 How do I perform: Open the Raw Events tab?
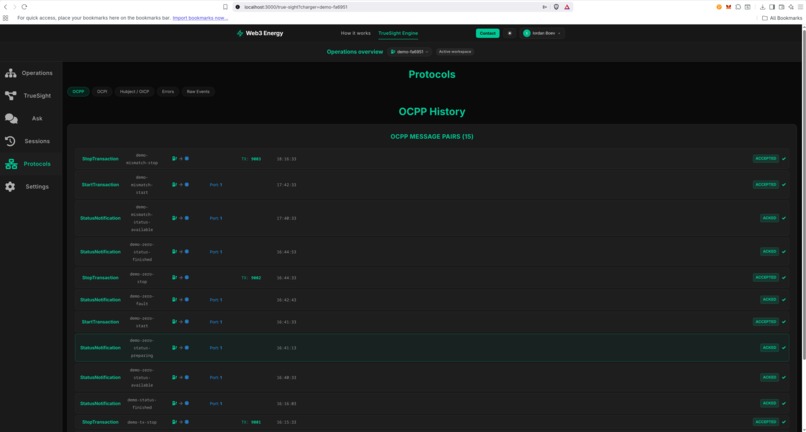(198, 92)
